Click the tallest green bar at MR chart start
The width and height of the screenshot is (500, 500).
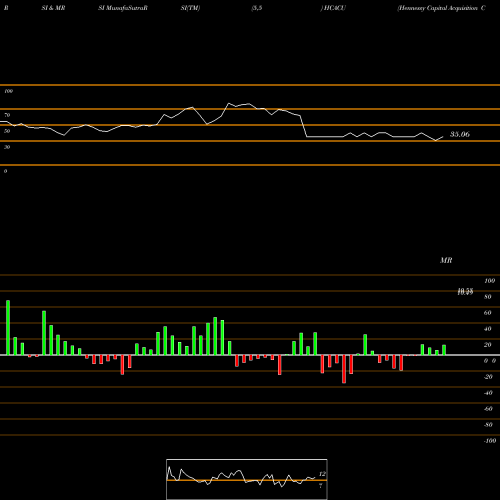[8, 328]
